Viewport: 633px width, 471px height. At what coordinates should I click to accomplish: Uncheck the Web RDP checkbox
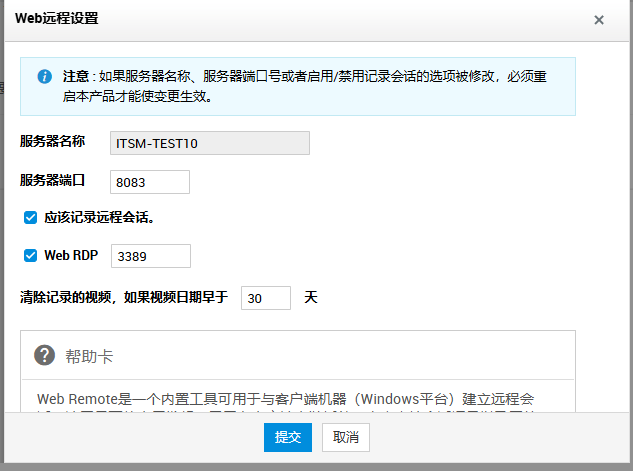click(x=30, y=255)
